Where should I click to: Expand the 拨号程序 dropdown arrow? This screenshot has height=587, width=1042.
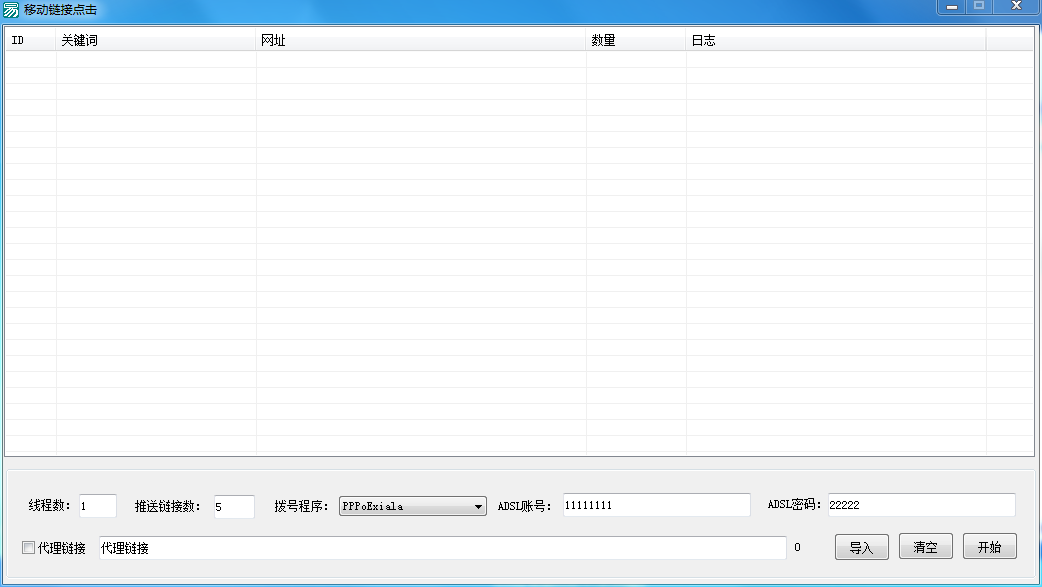click(x=478, y=507)
